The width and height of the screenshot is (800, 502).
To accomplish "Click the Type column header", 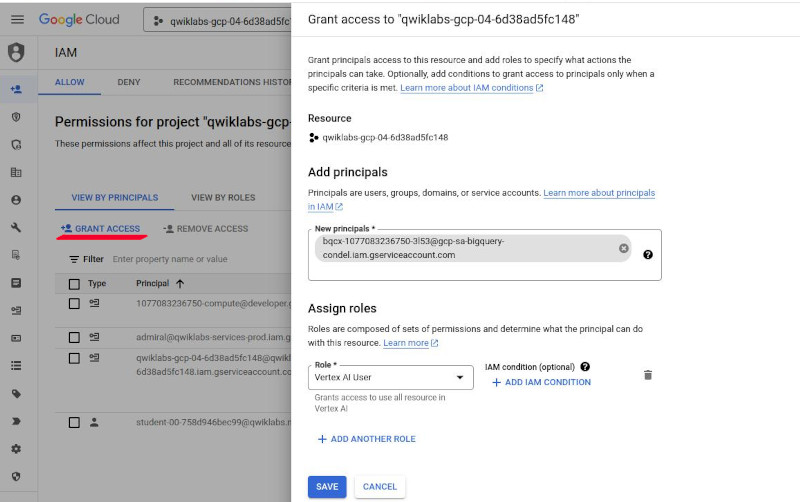I will pos(97,283).
